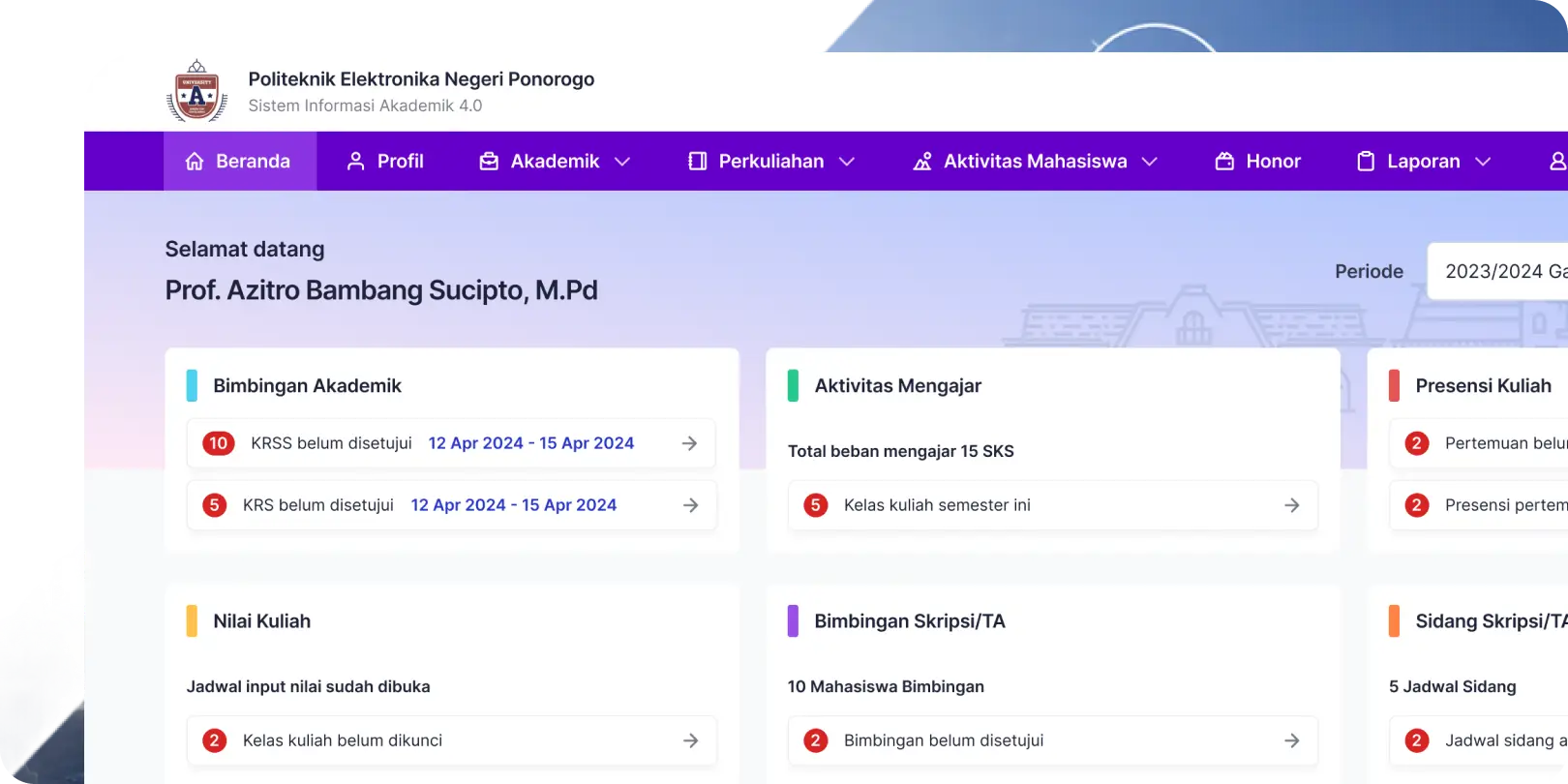The height and width of the screenshot is (784, 1568).
Task: Click the Honor wallet icon
Action: coord(1224,162)
